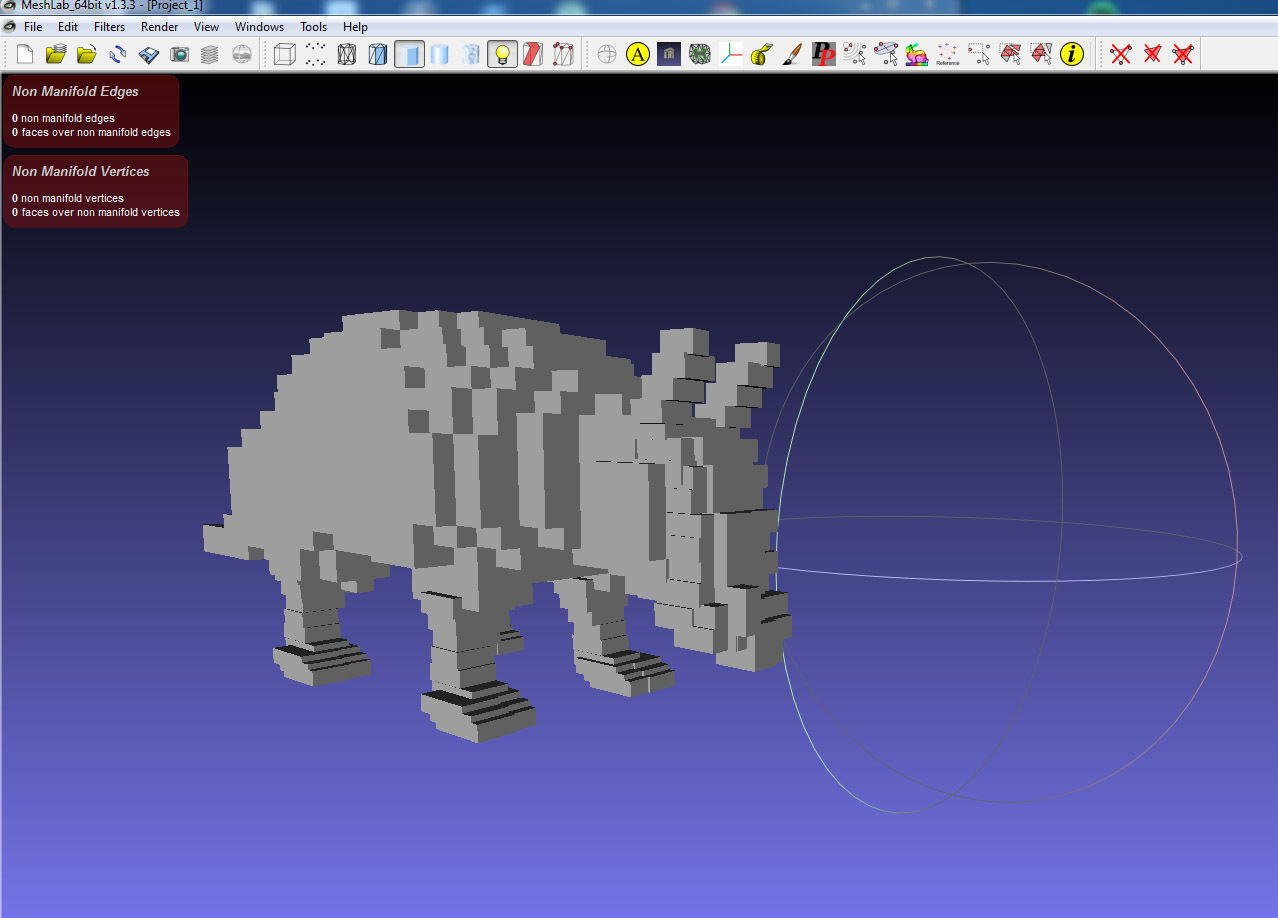This screenshot has height=918, width=1278.
Task: Open the Tools menu
Action: [314, 27]
